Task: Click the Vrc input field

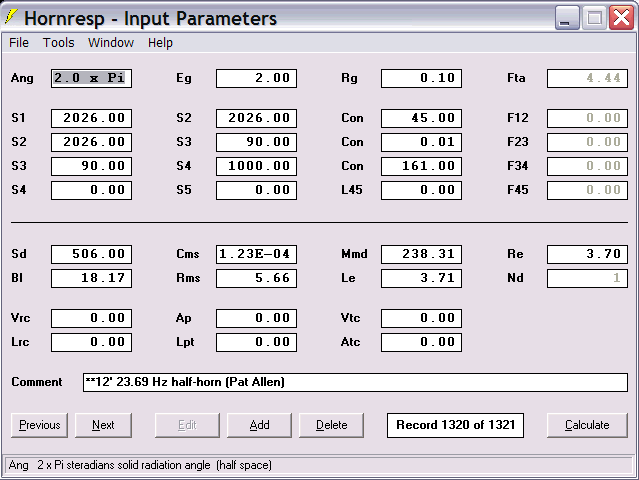Action: coord(91,318)
